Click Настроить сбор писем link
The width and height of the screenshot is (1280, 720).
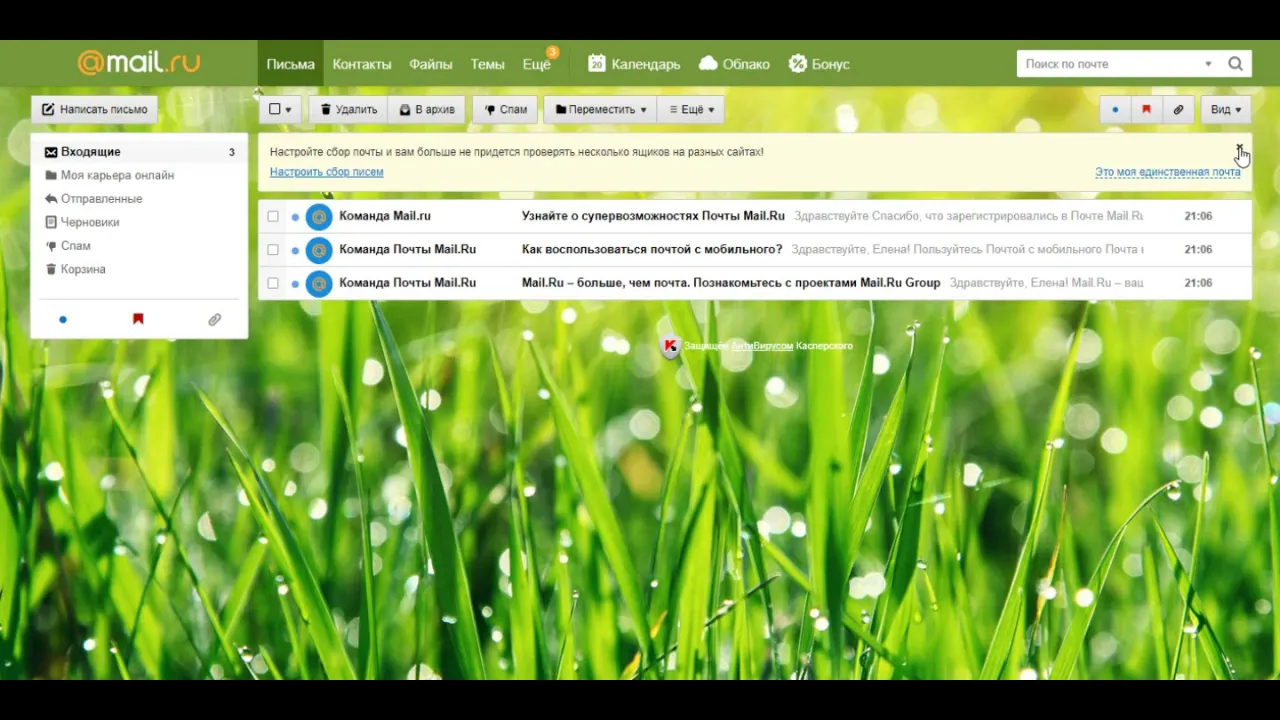coord(326,172)
